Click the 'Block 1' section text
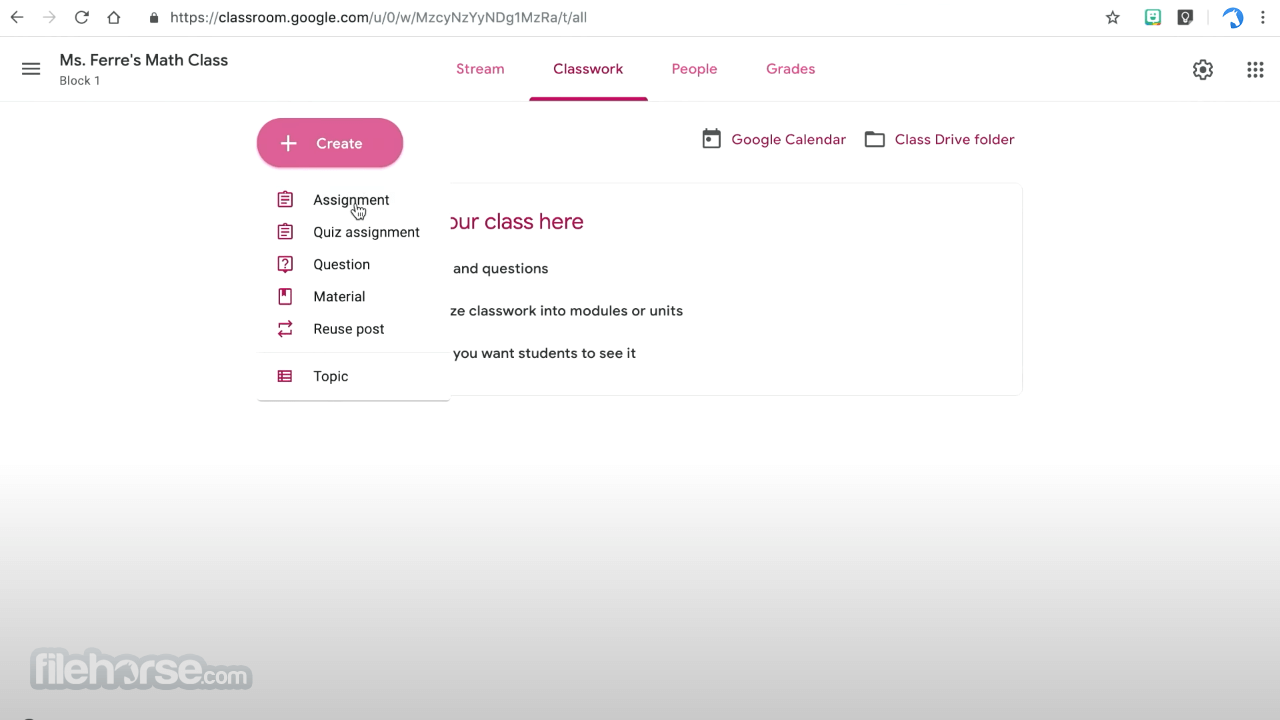 tap(80, 81)
